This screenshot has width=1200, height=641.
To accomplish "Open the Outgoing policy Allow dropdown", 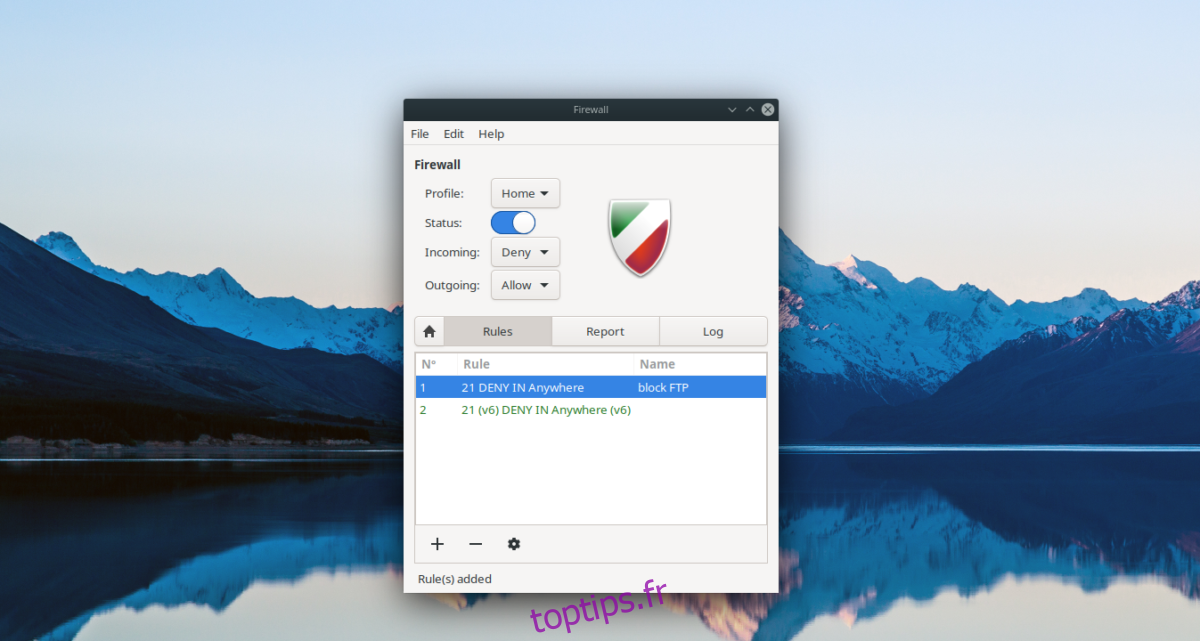I will coord(525,285).
